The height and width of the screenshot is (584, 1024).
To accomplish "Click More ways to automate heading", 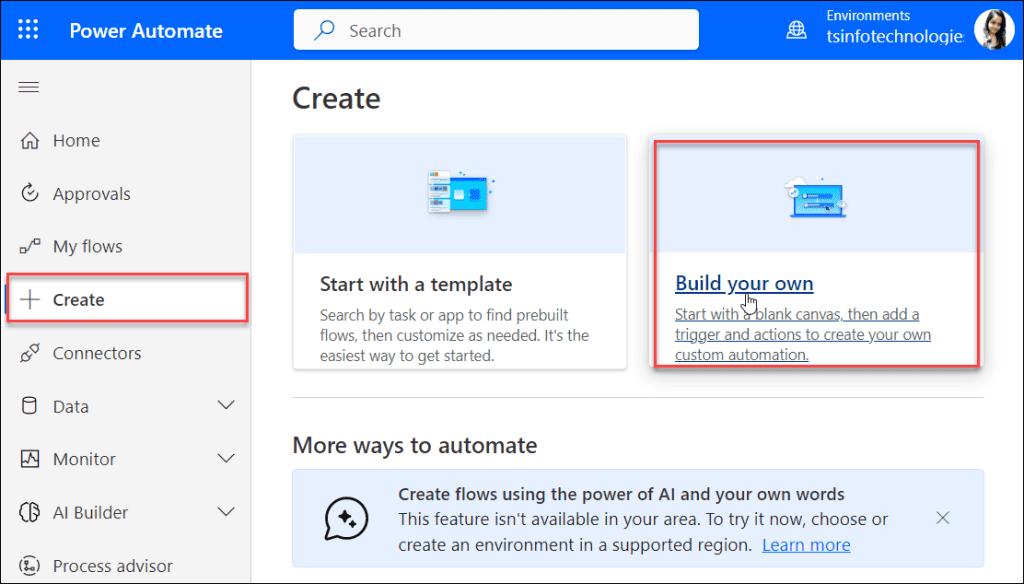I will coord(415,445).
